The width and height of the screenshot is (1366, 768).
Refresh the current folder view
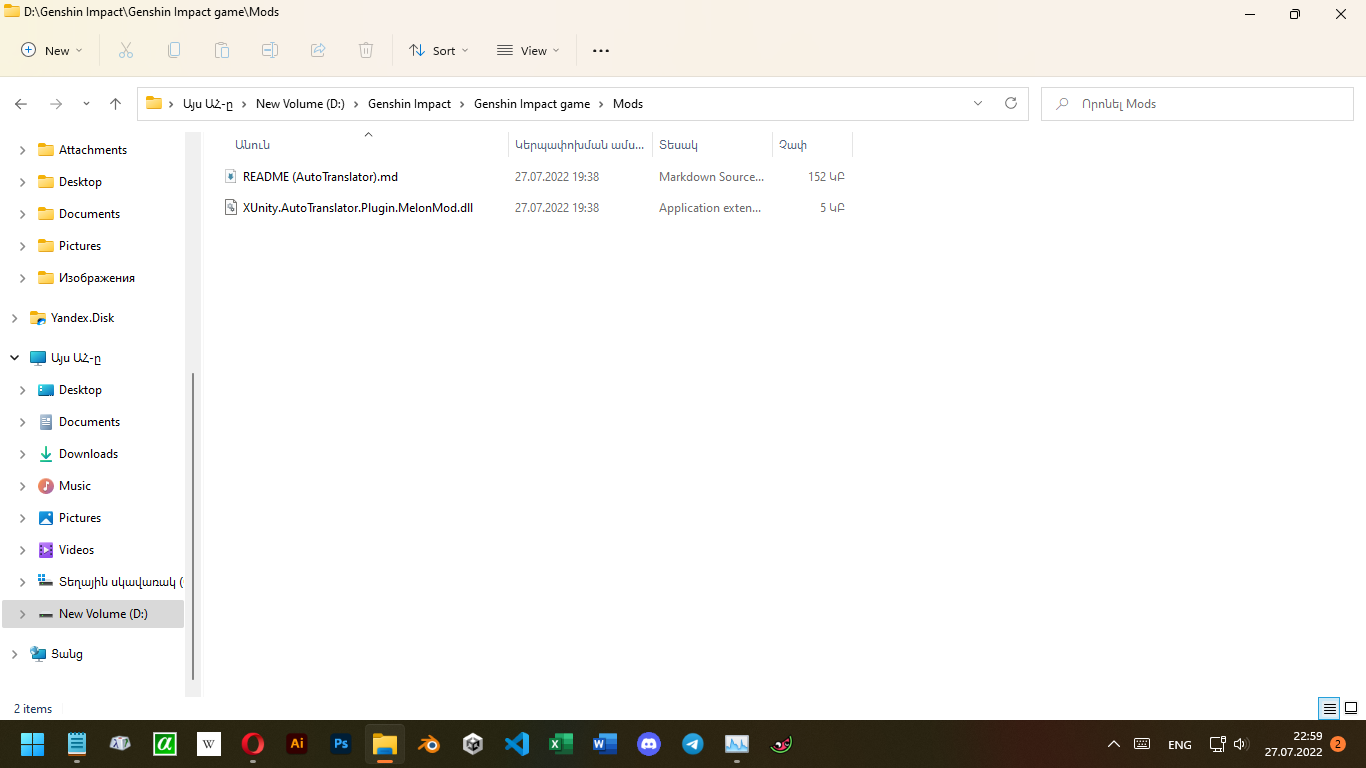point(1011,104)
